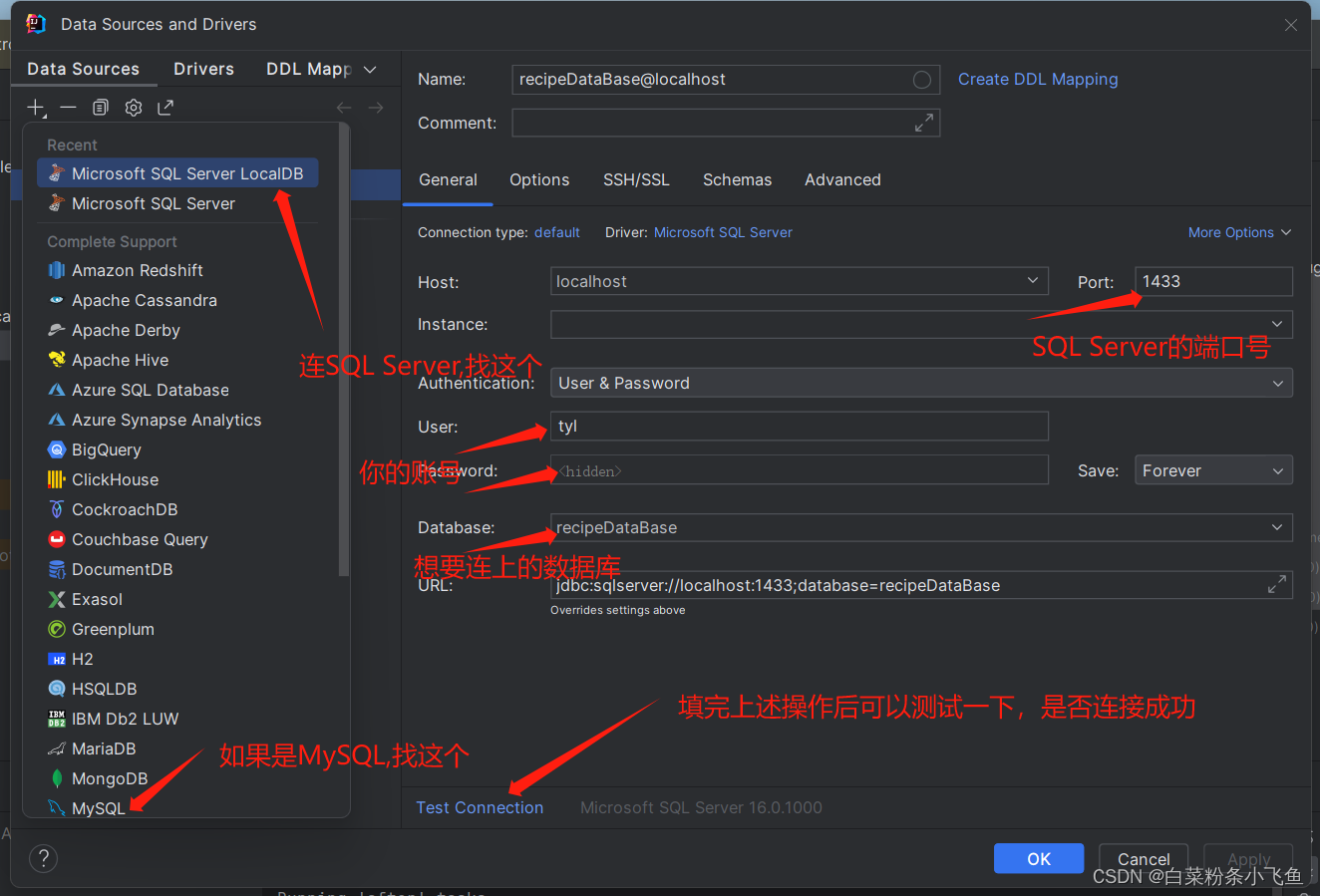The height and width of the screenshot is (896, 1320).
Task: Open the Save duration dropdown set to Forever
Action: [1213, 469]
